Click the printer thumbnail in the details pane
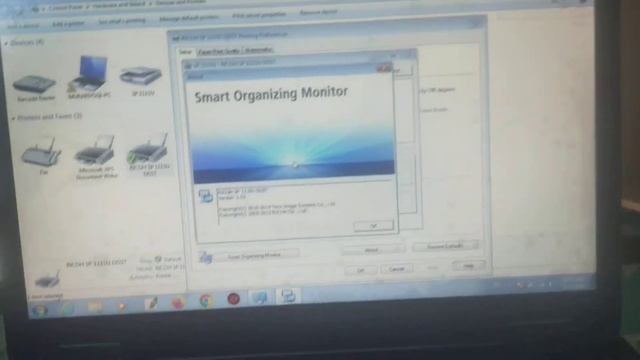This screenshot has width=640, height=360. (x=47, y=280)
